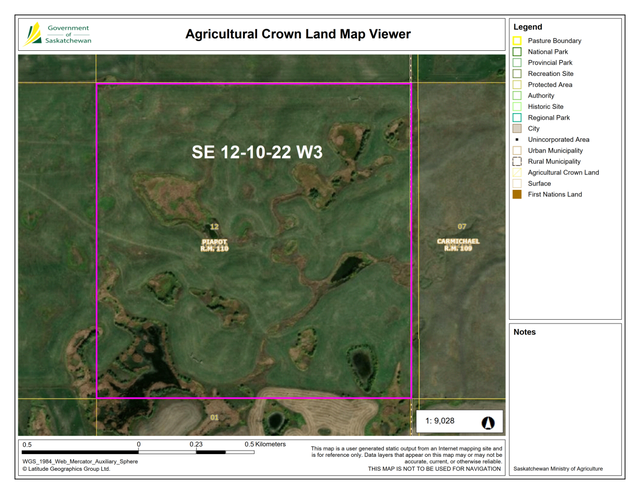Click the CARMICHAEL R.M. 109 map label
The image size is (640, 494).
[x=461, y=244]
